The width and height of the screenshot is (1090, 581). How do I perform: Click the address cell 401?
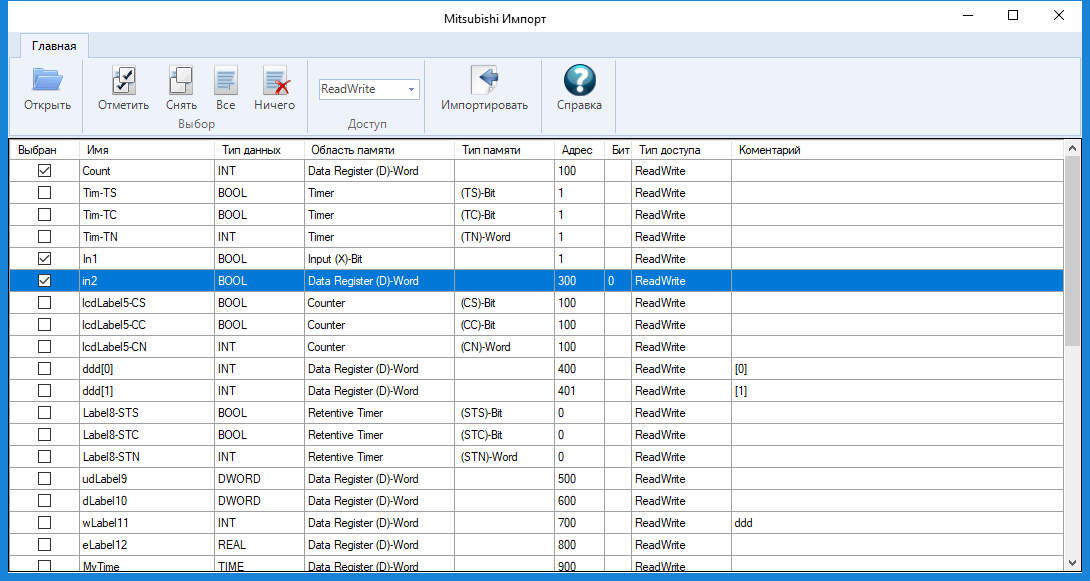579,391
